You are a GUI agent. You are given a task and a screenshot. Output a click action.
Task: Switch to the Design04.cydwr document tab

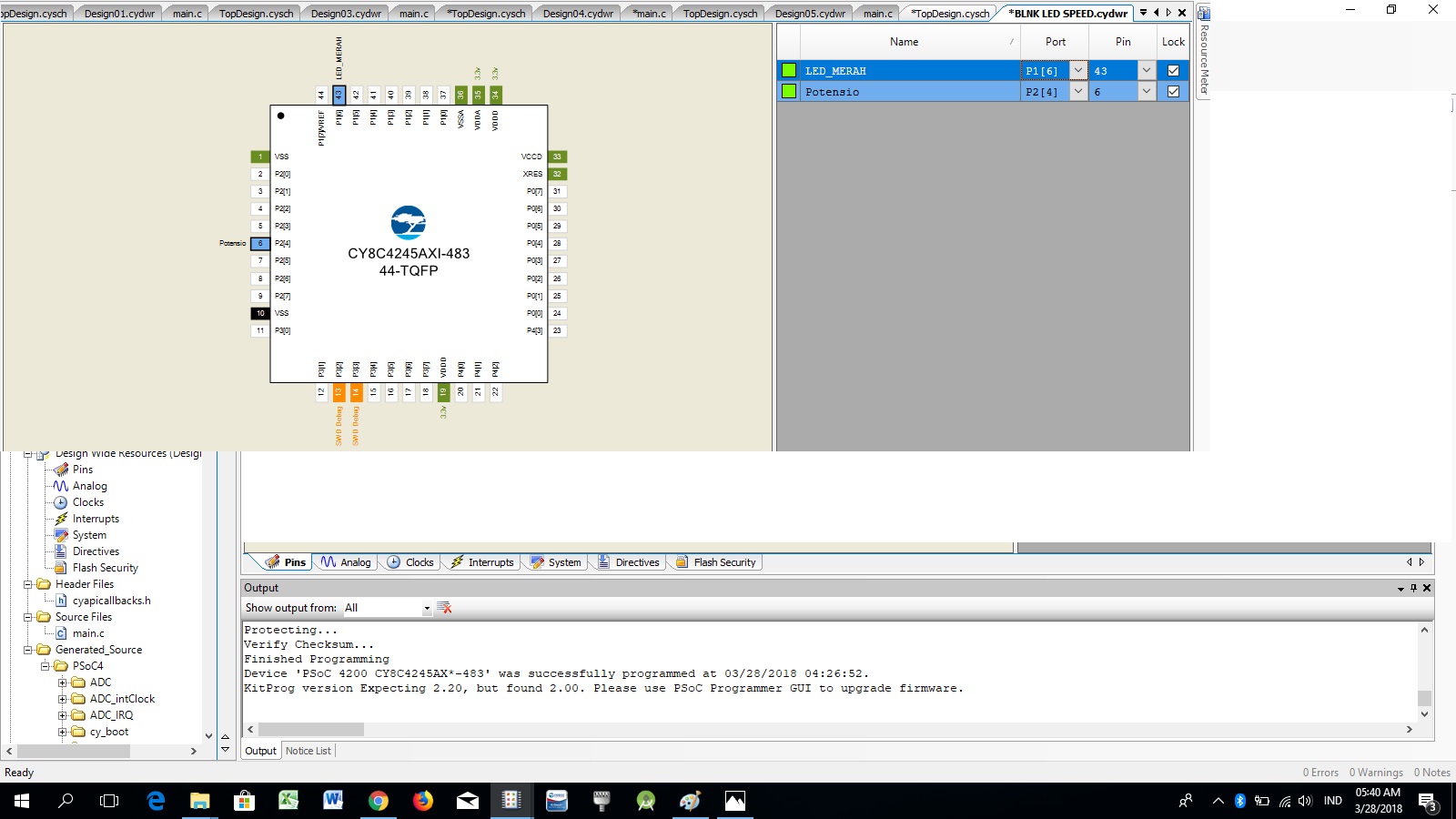pos(578,14)
